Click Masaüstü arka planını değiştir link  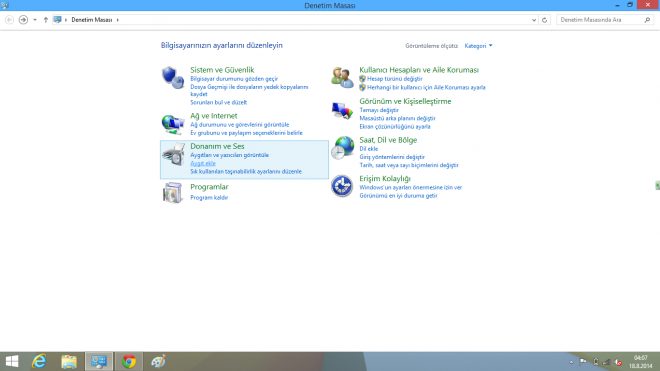pyautogui.click(x=397, y=118)
